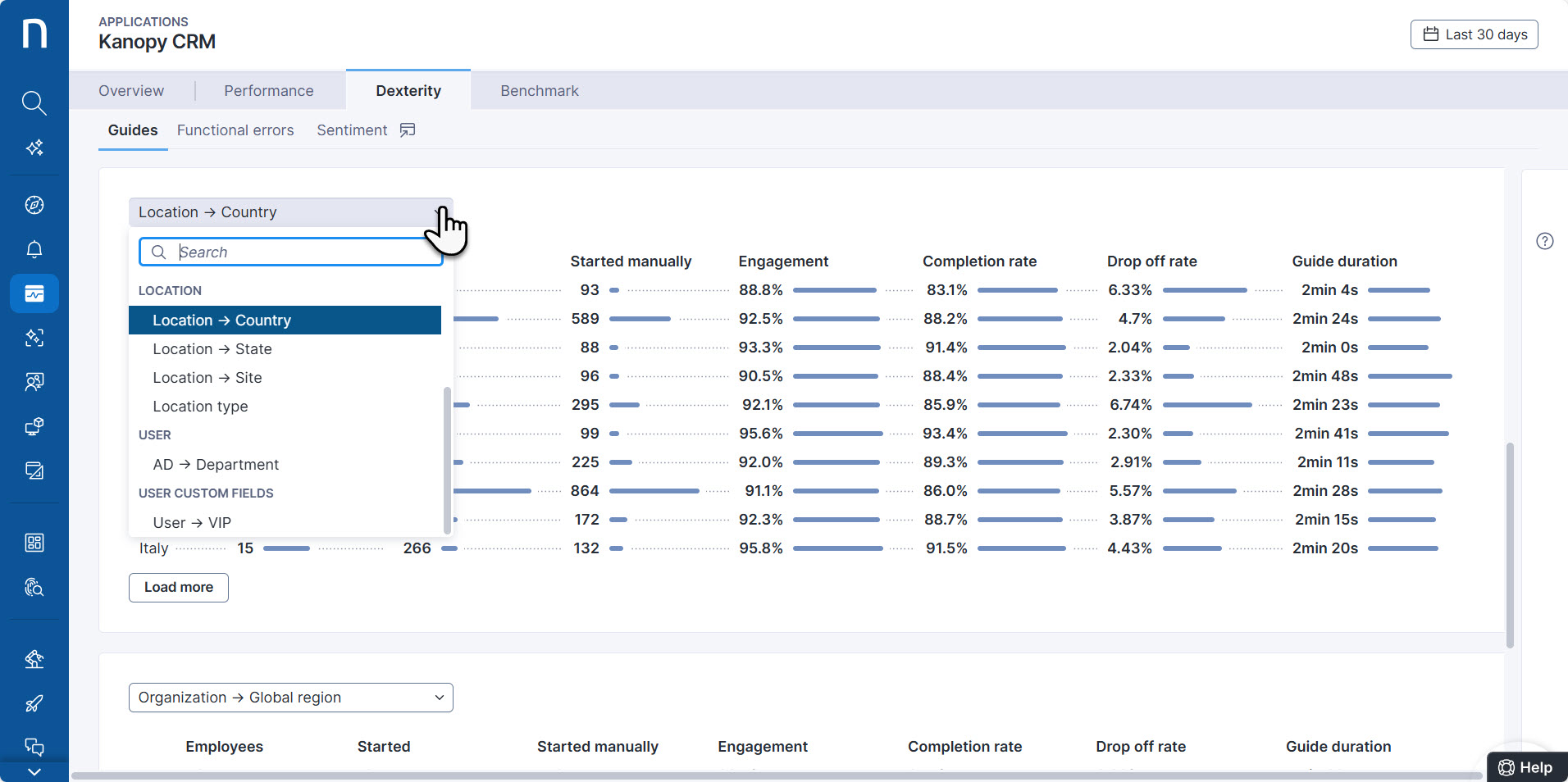
Task: Open the rocket icon in sidebar
Action: (x=34, y=703)
